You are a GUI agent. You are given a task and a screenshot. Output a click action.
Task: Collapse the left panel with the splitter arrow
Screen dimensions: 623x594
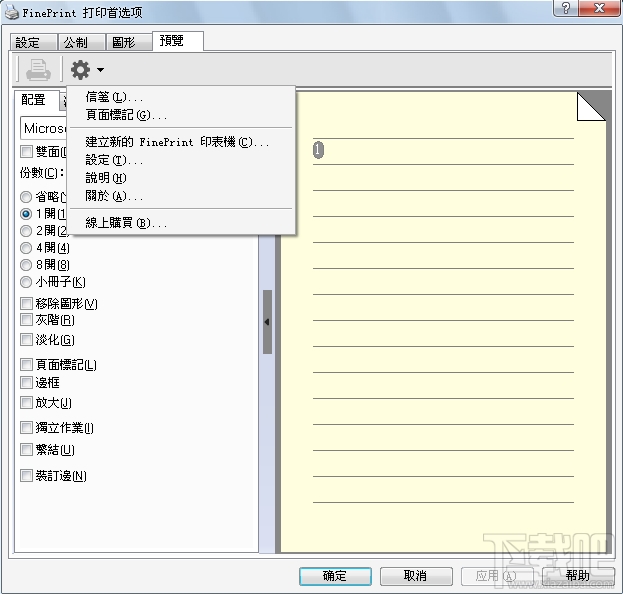pos(267,322)
